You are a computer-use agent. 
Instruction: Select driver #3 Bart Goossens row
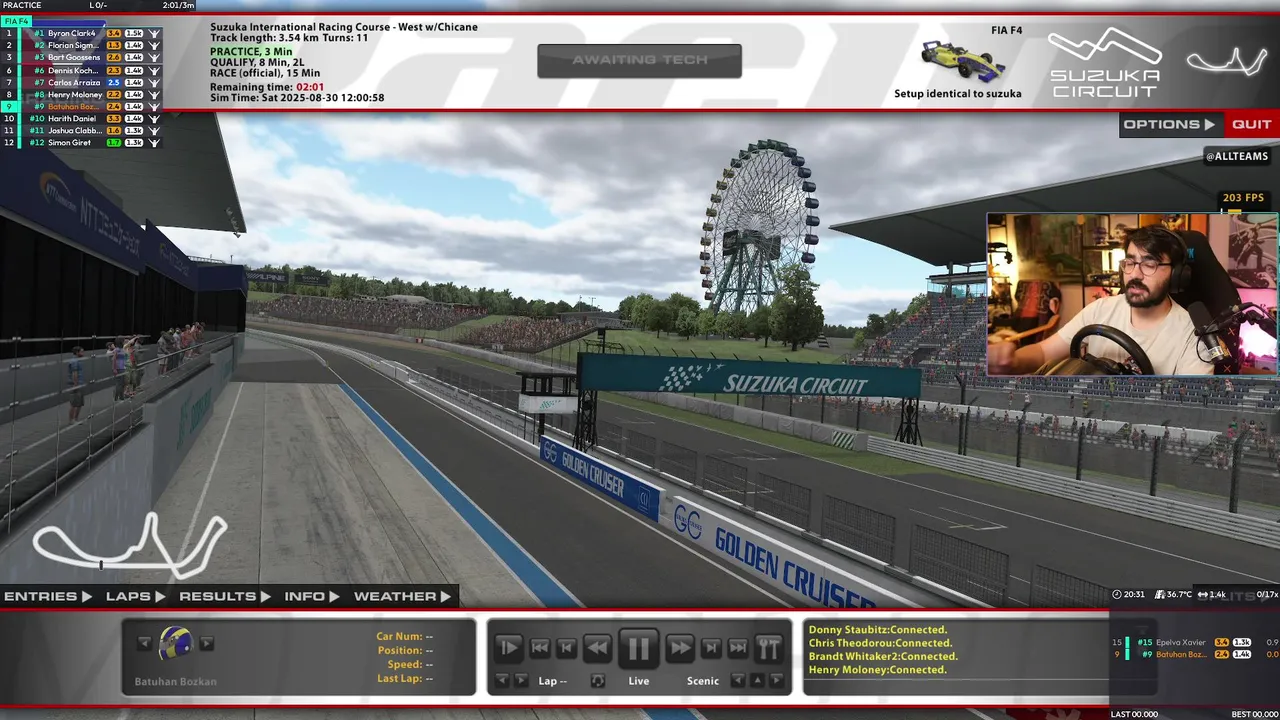(81, 57)
